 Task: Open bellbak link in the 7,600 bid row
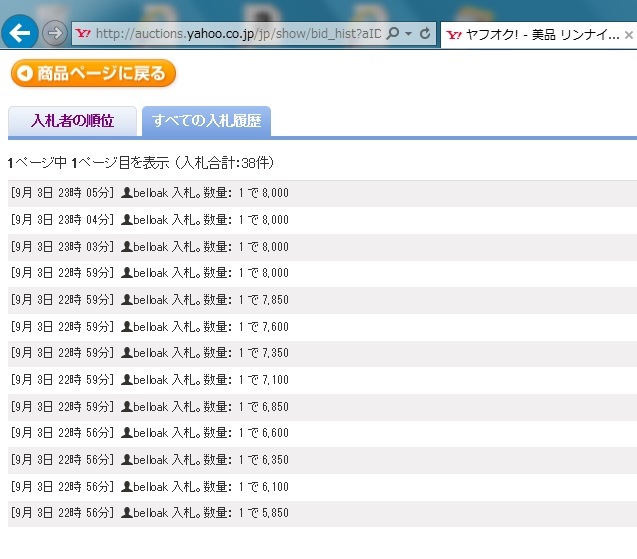(150, 326)
